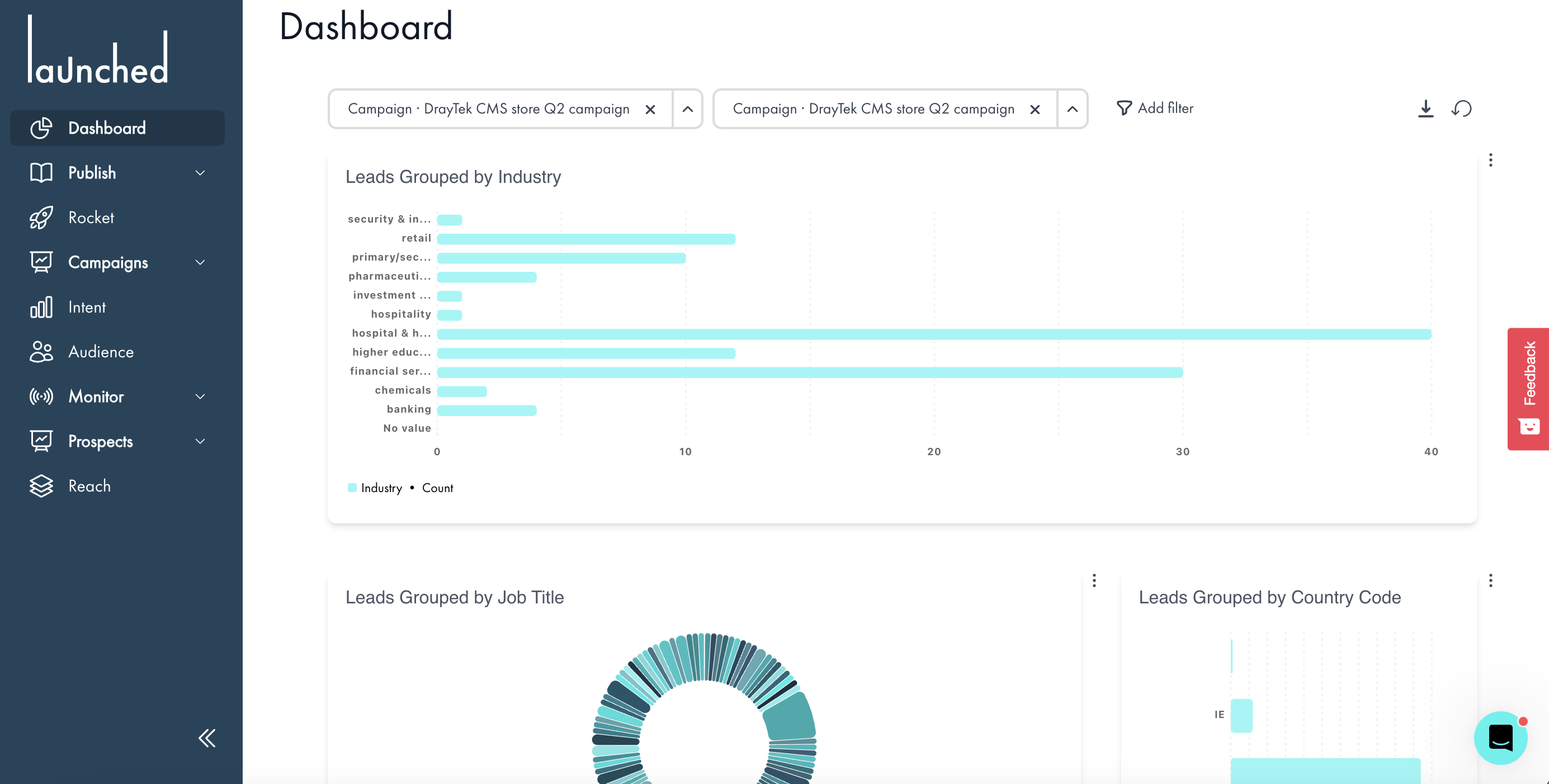
Task: Open the Intent menu item
Action: pos(117,307)
